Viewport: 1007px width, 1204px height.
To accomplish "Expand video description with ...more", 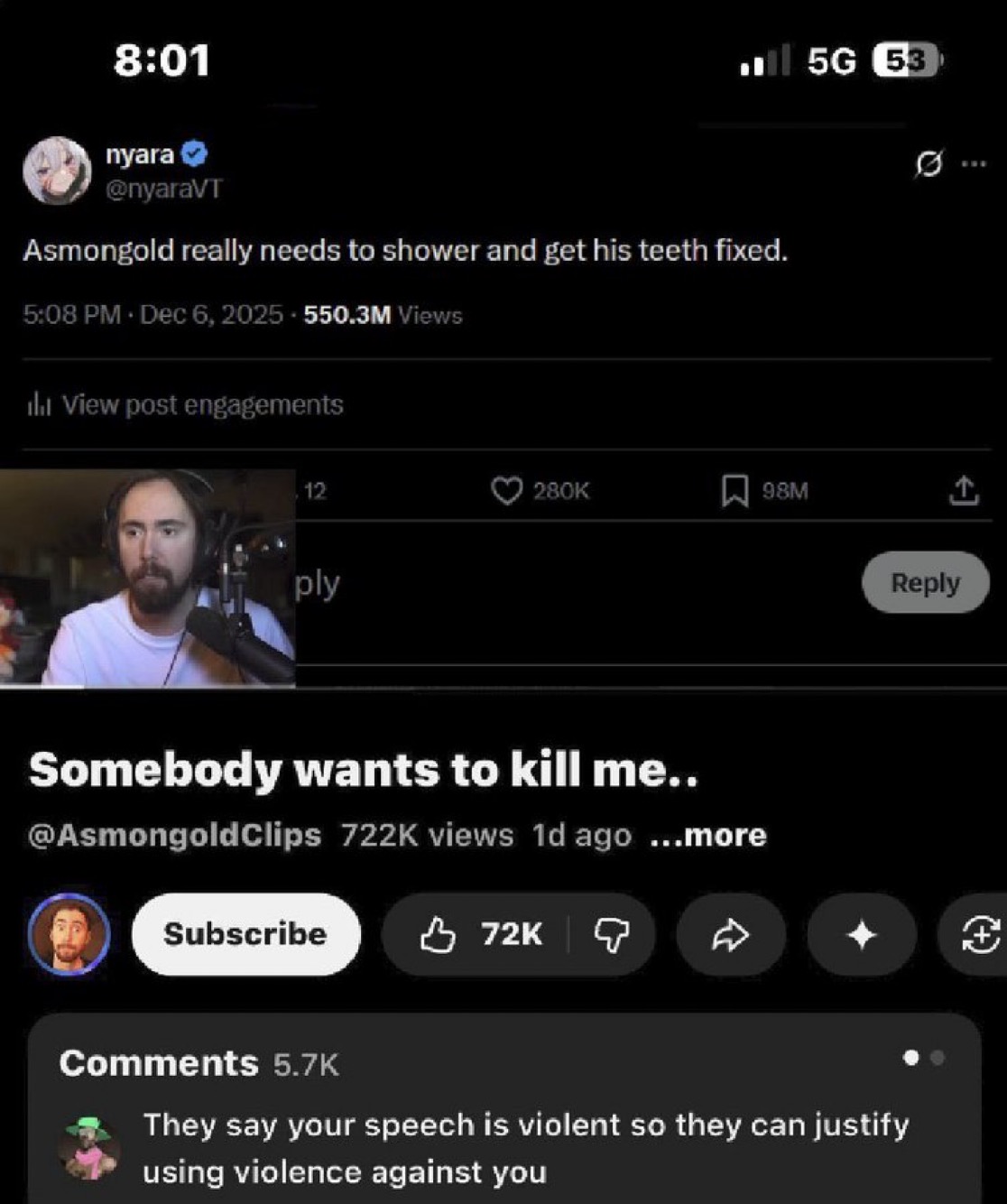I will click(708, 835).
